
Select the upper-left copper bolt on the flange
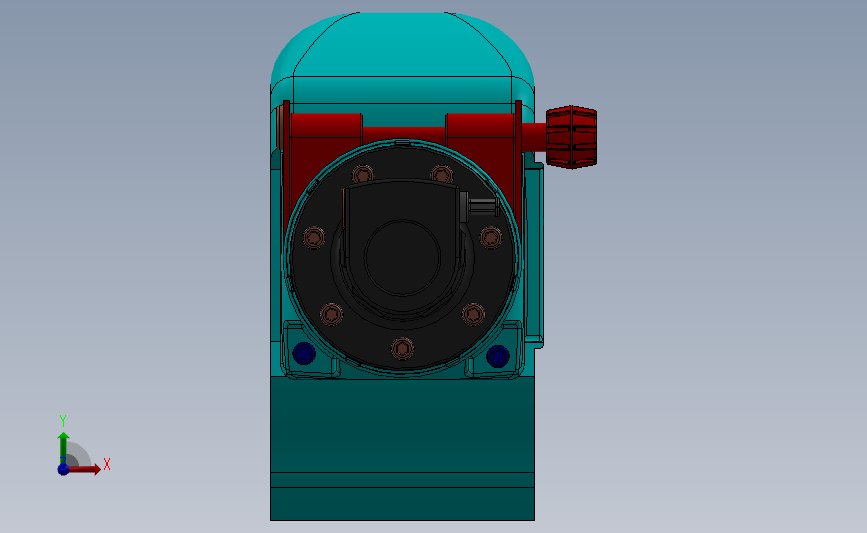pos(363,175)
